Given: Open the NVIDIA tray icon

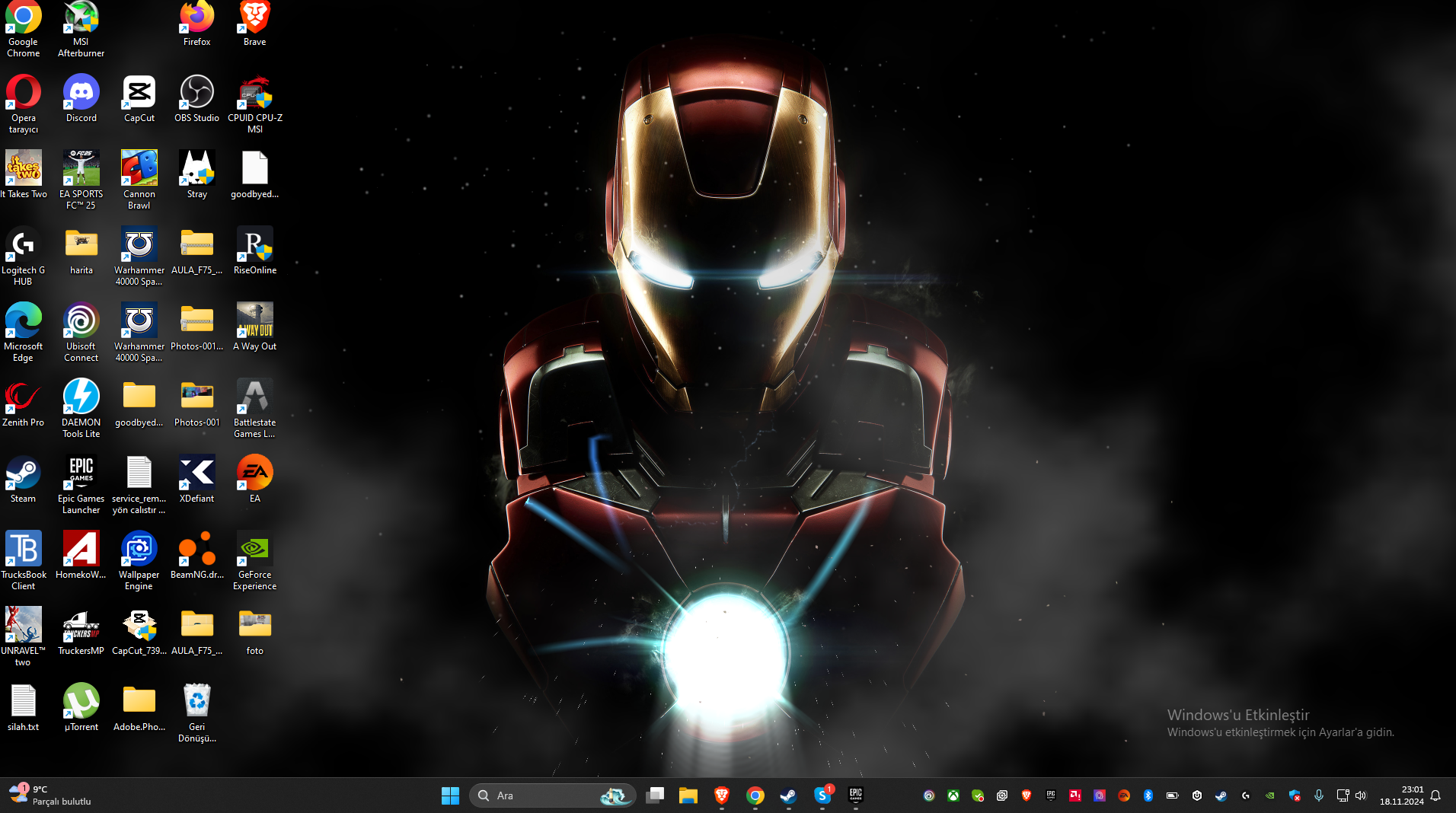Looking at the screenshot, I should tap(1270, 795).
